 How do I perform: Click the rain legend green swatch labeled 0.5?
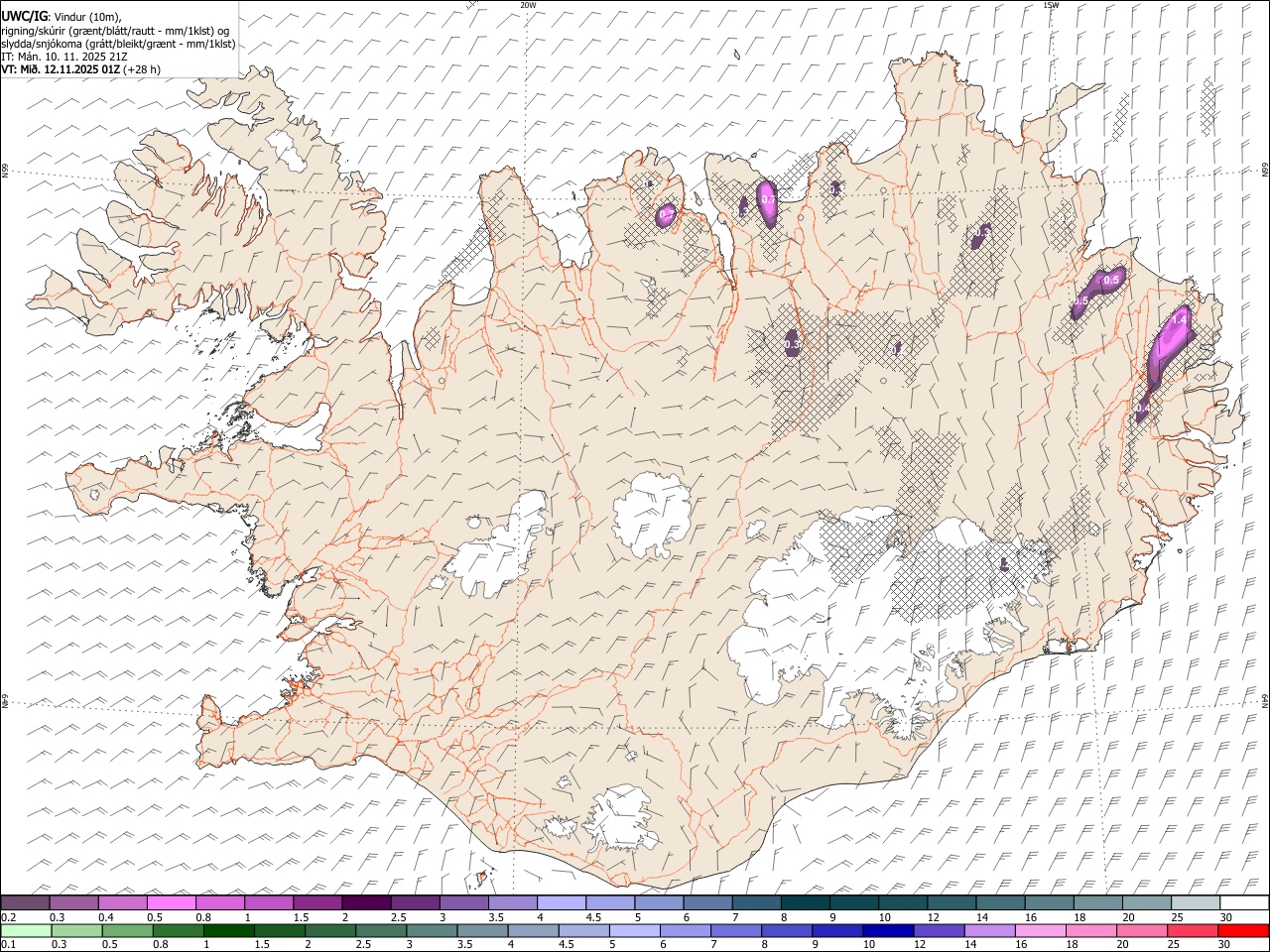(x=127, y=930)
